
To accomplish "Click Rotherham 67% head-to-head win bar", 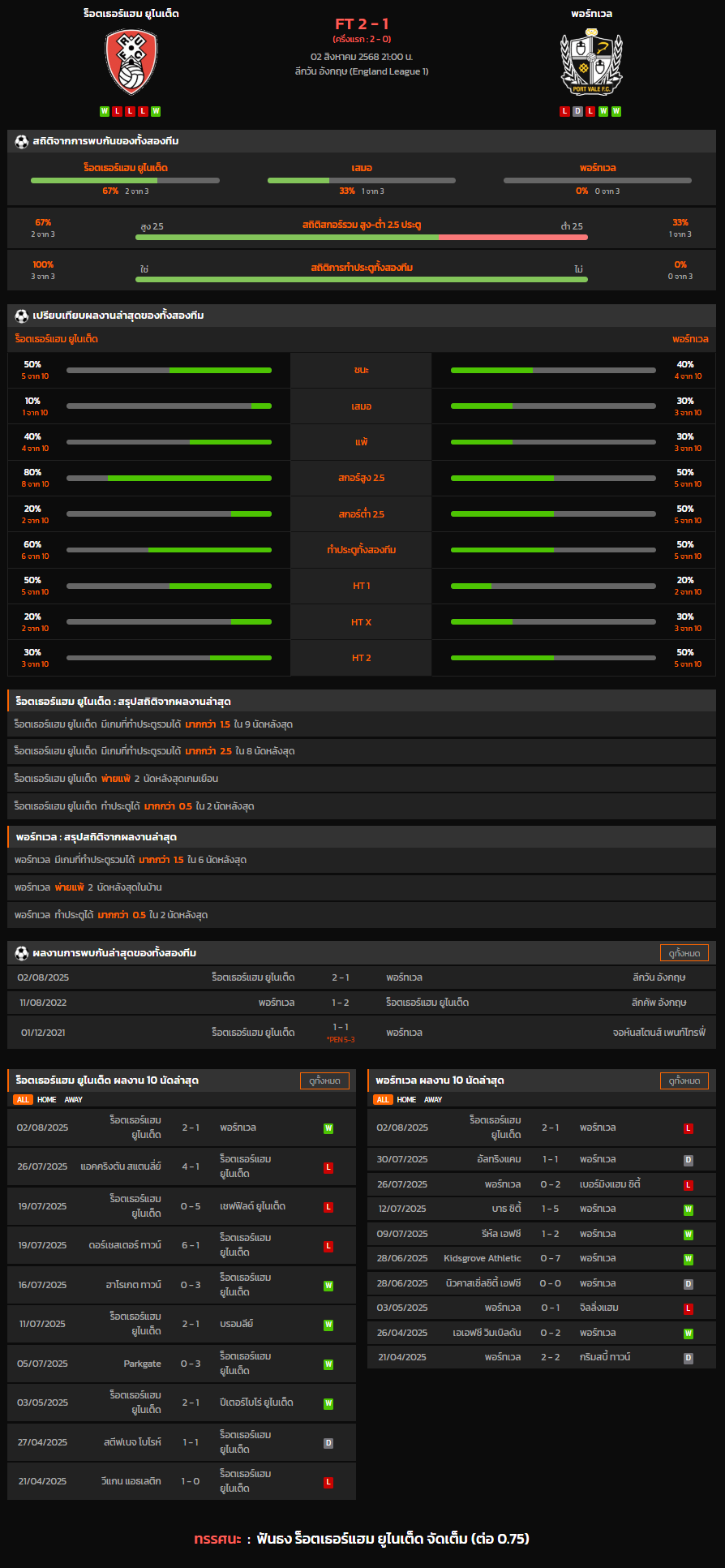I will pyautogui.click(x=125, y=180).
